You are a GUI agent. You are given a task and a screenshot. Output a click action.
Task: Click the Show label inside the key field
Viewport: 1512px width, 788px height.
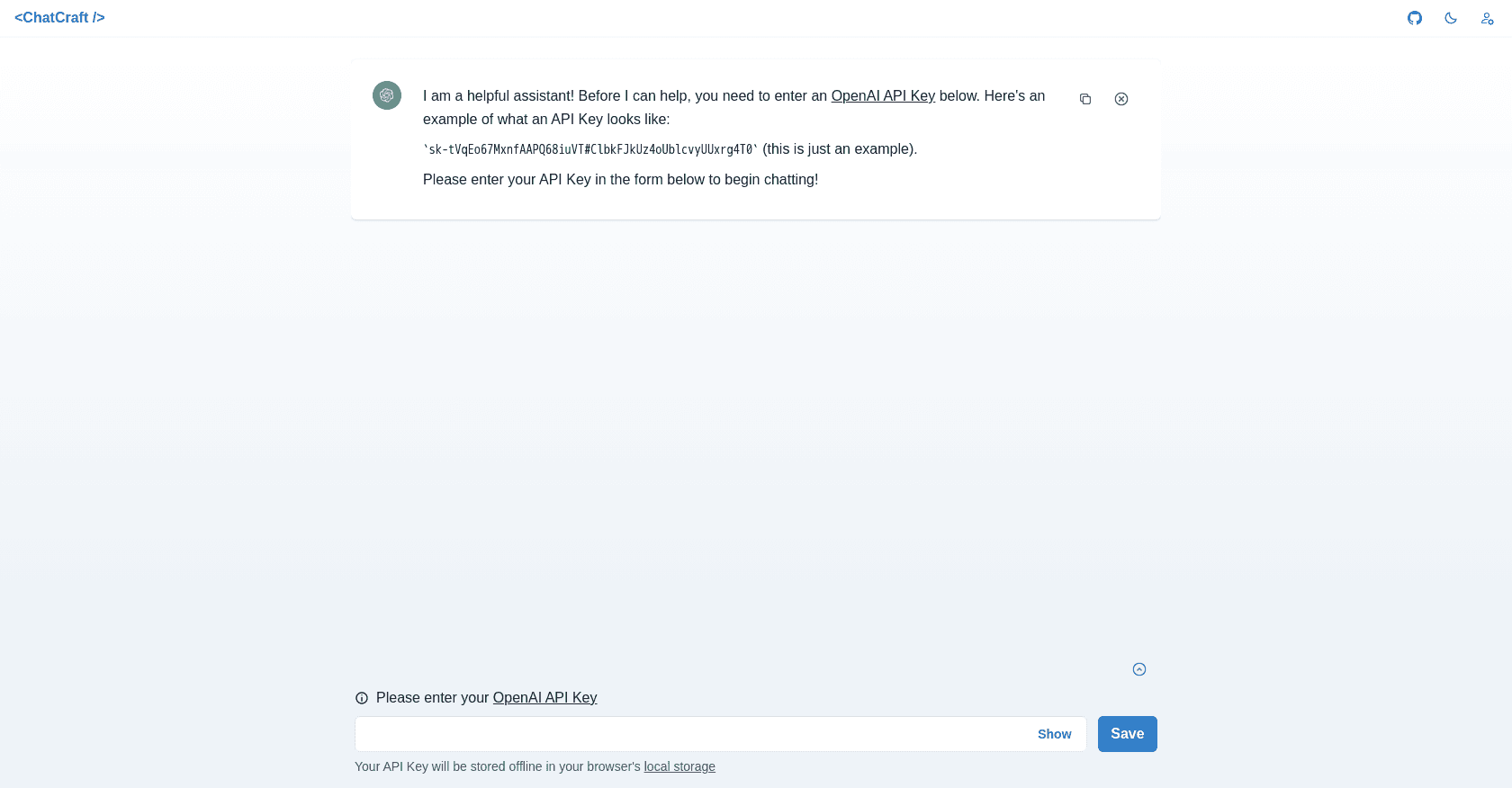(1054, 734)
